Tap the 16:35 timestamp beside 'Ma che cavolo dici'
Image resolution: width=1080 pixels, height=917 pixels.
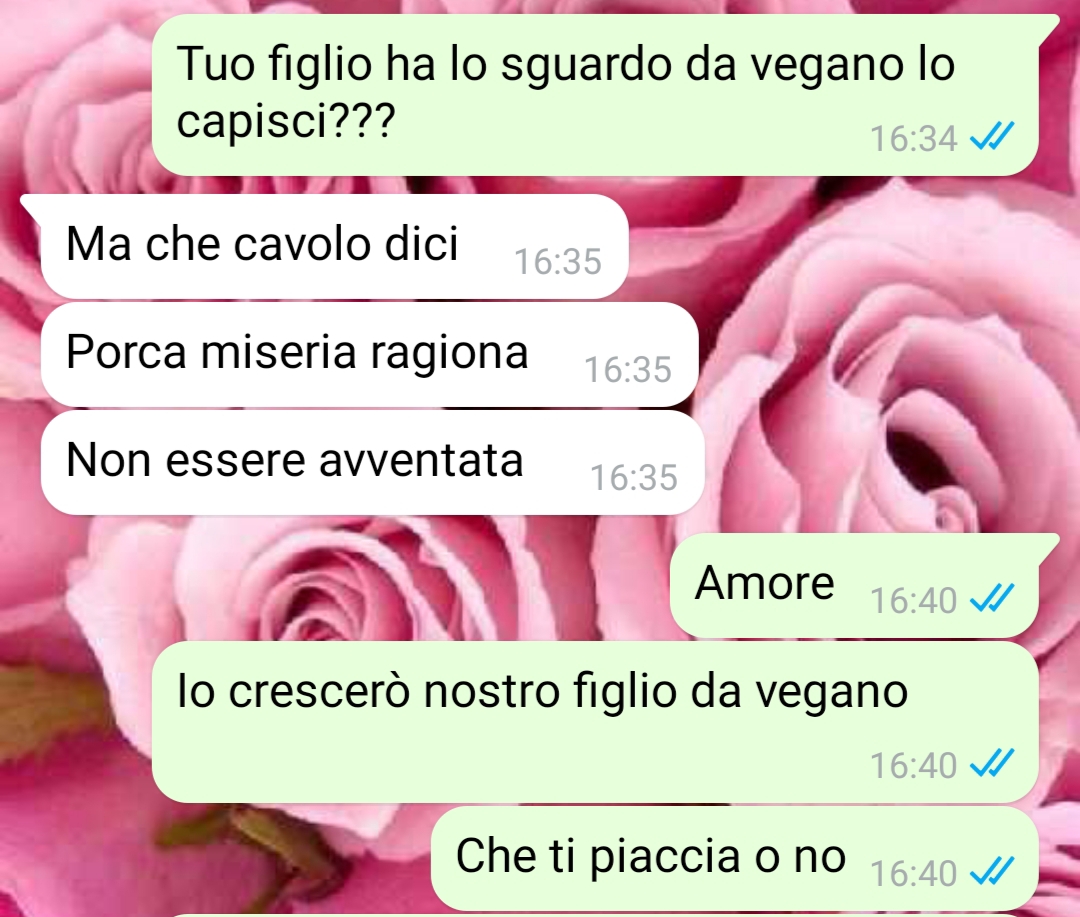point(558,262)
